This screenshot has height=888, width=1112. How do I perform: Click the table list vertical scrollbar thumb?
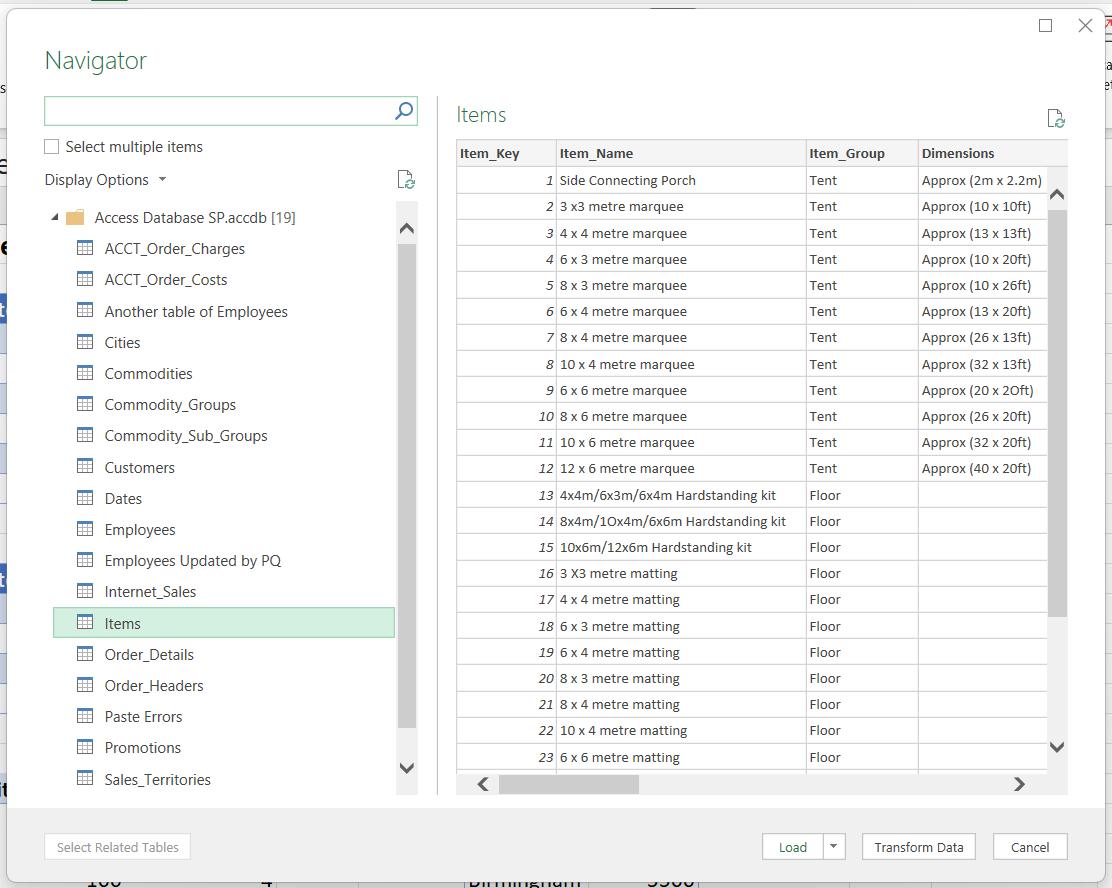[406, 486]
